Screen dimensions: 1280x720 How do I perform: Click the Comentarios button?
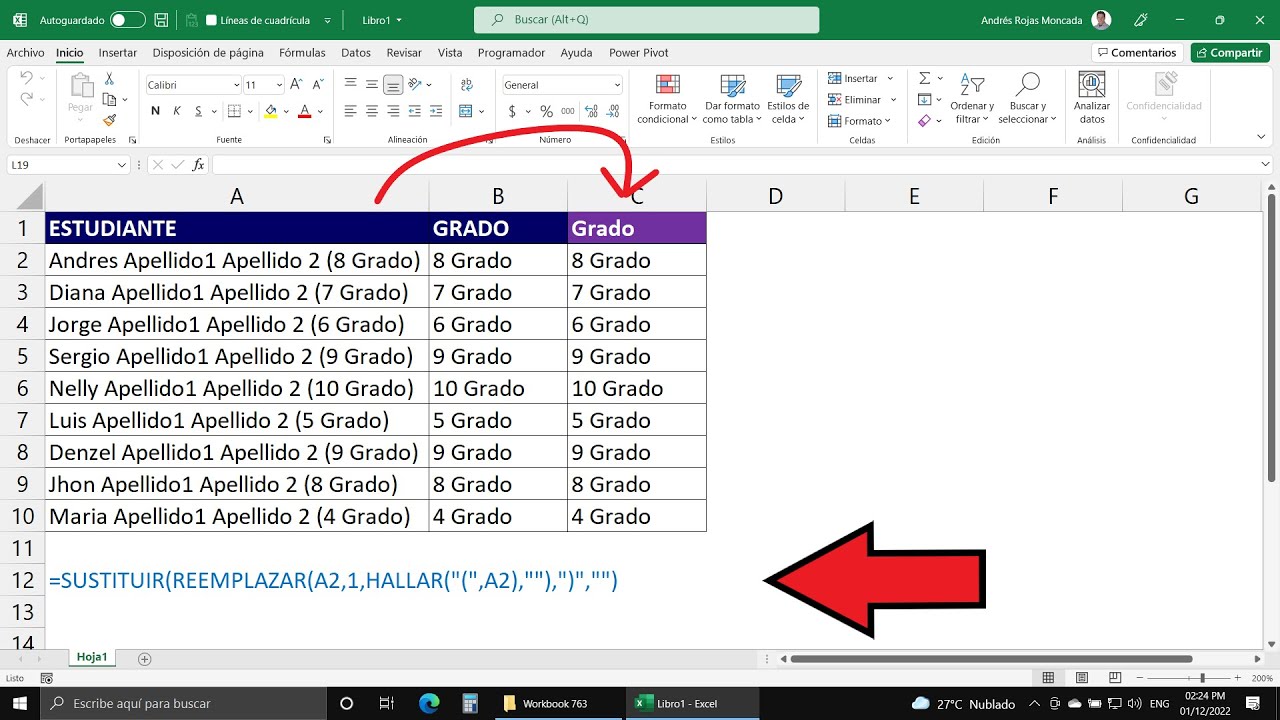click(1137, 53)
